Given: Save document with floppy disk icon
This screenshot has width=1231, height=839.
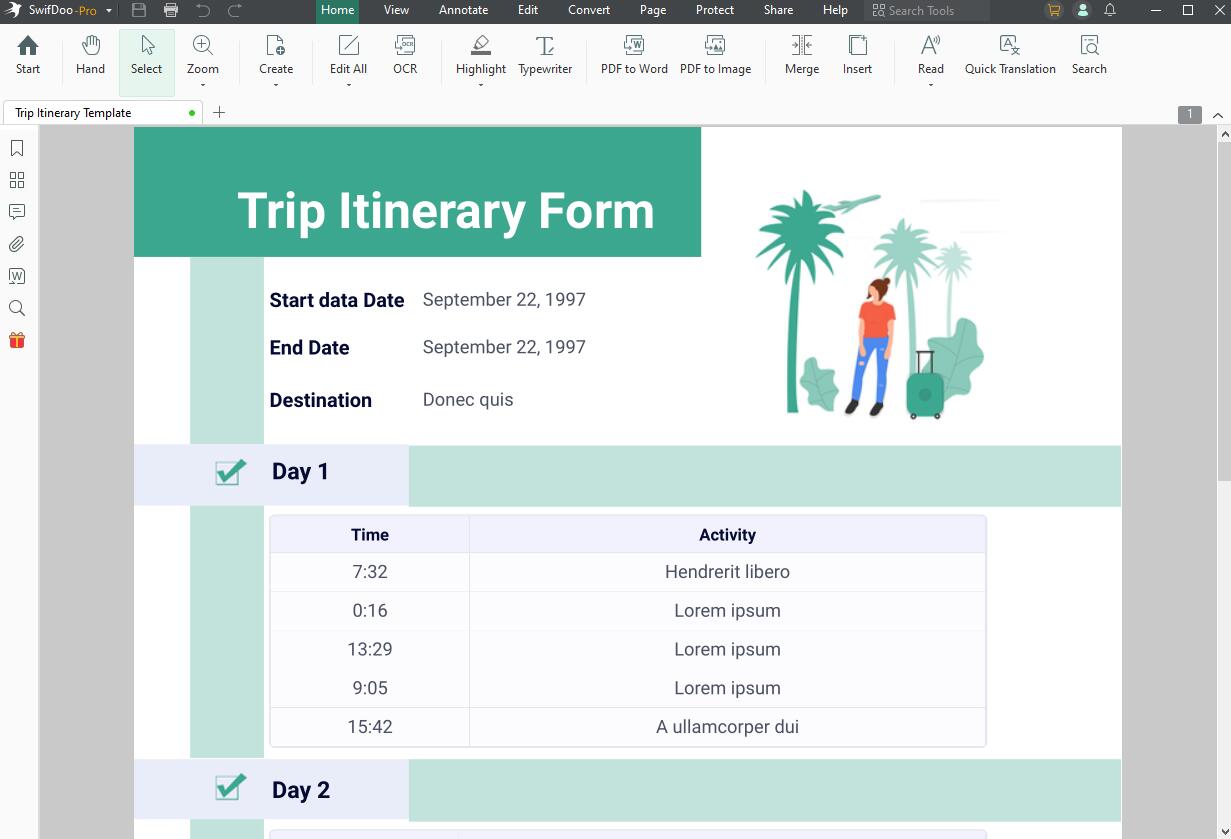Looking at the screenshot, I should click(x=139, y=10).
